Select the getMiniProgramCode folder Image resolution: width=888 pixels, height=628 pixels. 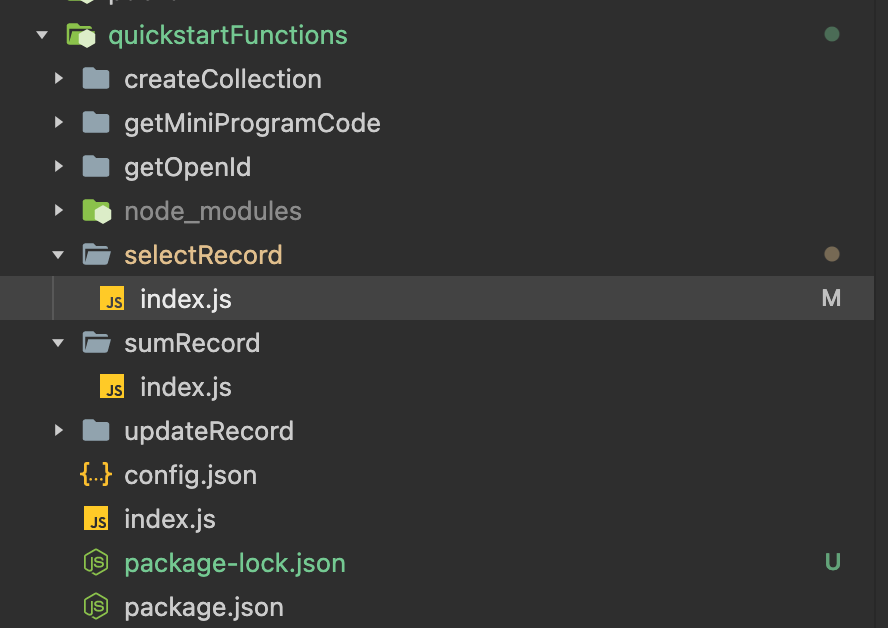252,123
